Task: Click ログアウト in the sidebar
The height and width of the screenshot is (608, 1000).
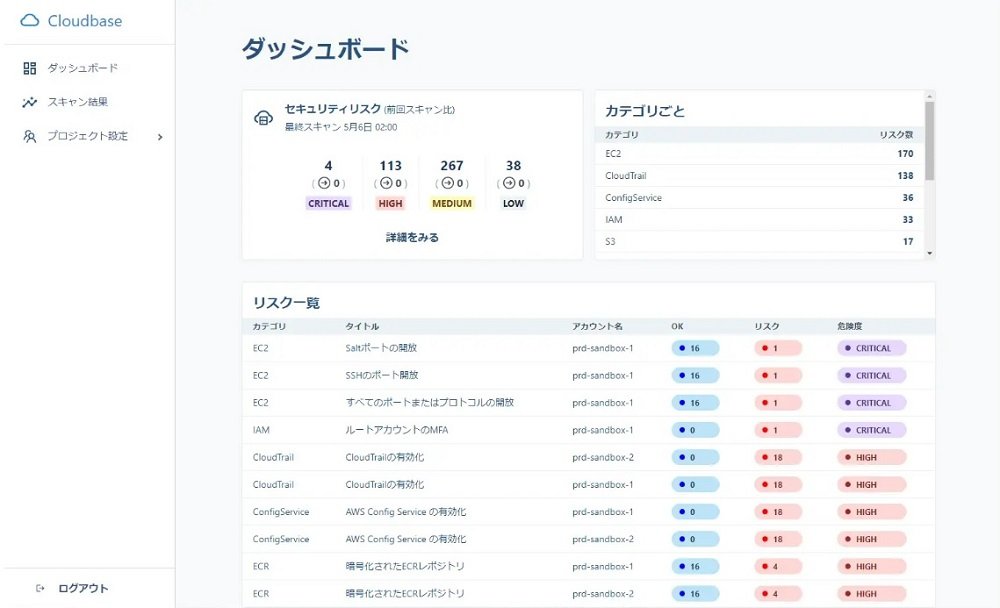Action: coord(83,588)
